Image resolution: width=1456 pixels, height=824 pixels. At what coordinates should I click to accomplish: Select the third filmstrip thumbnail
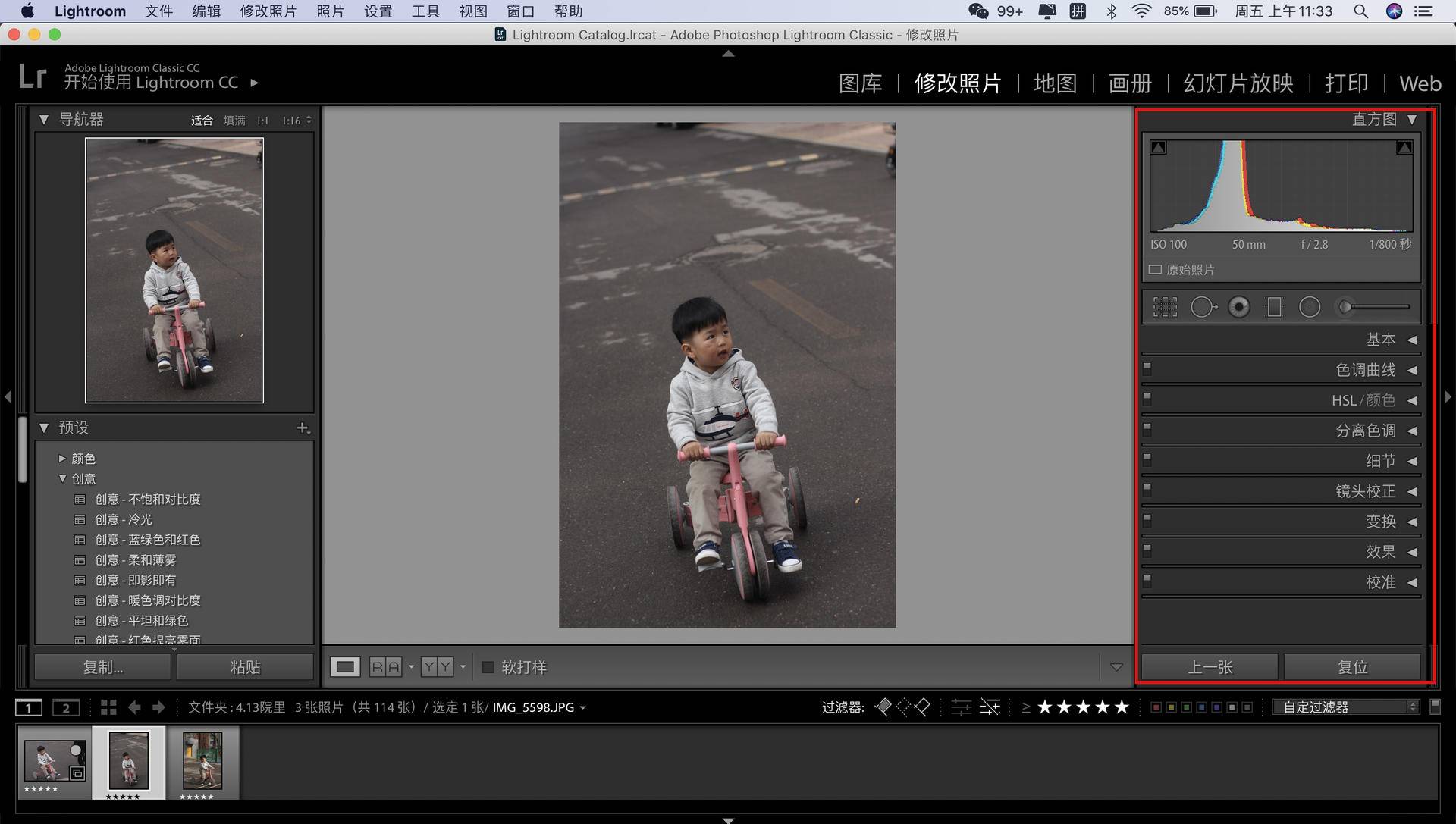202,761
